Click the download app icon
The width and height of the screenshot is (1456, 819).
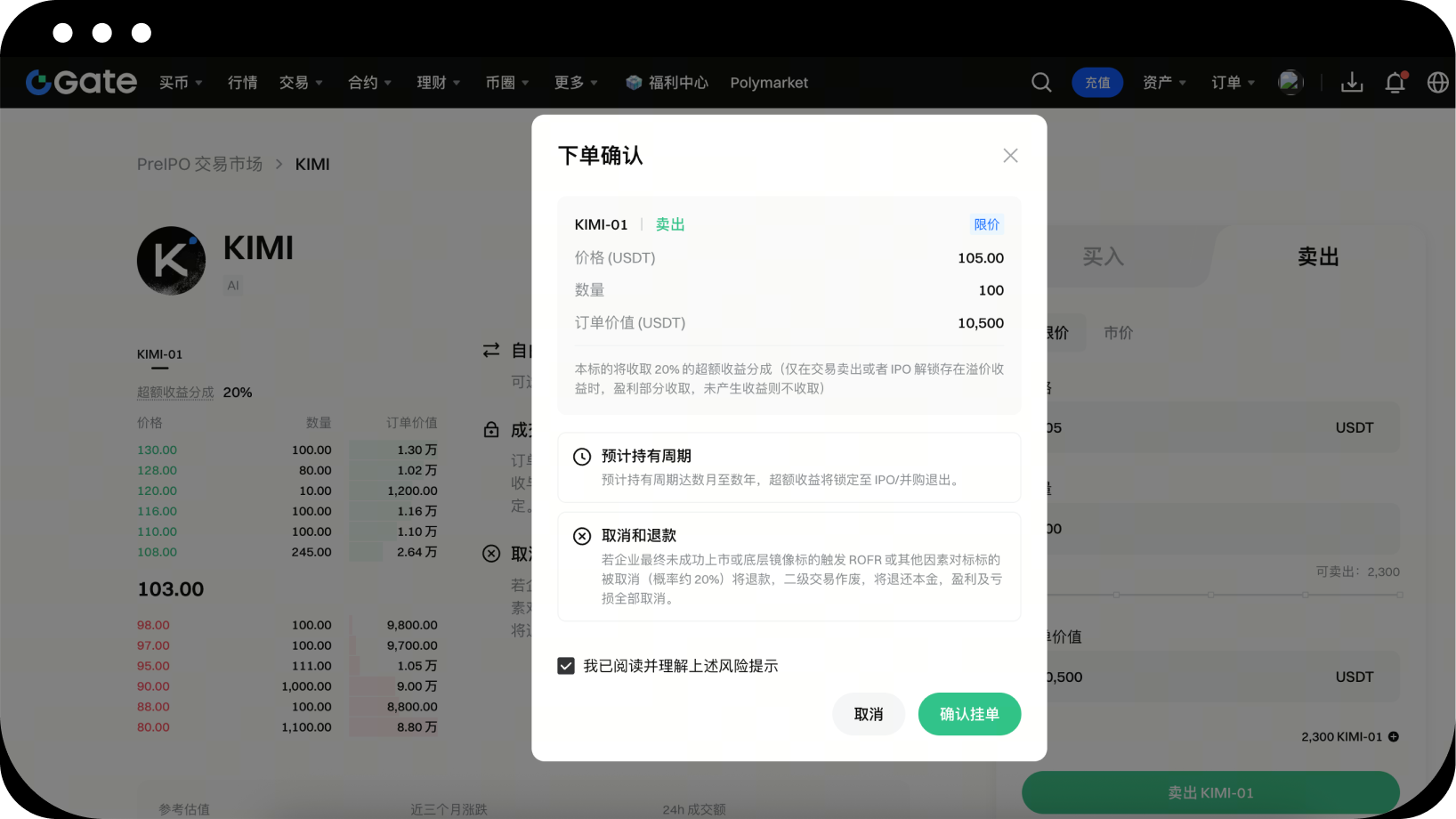(x=1352, y=82)
